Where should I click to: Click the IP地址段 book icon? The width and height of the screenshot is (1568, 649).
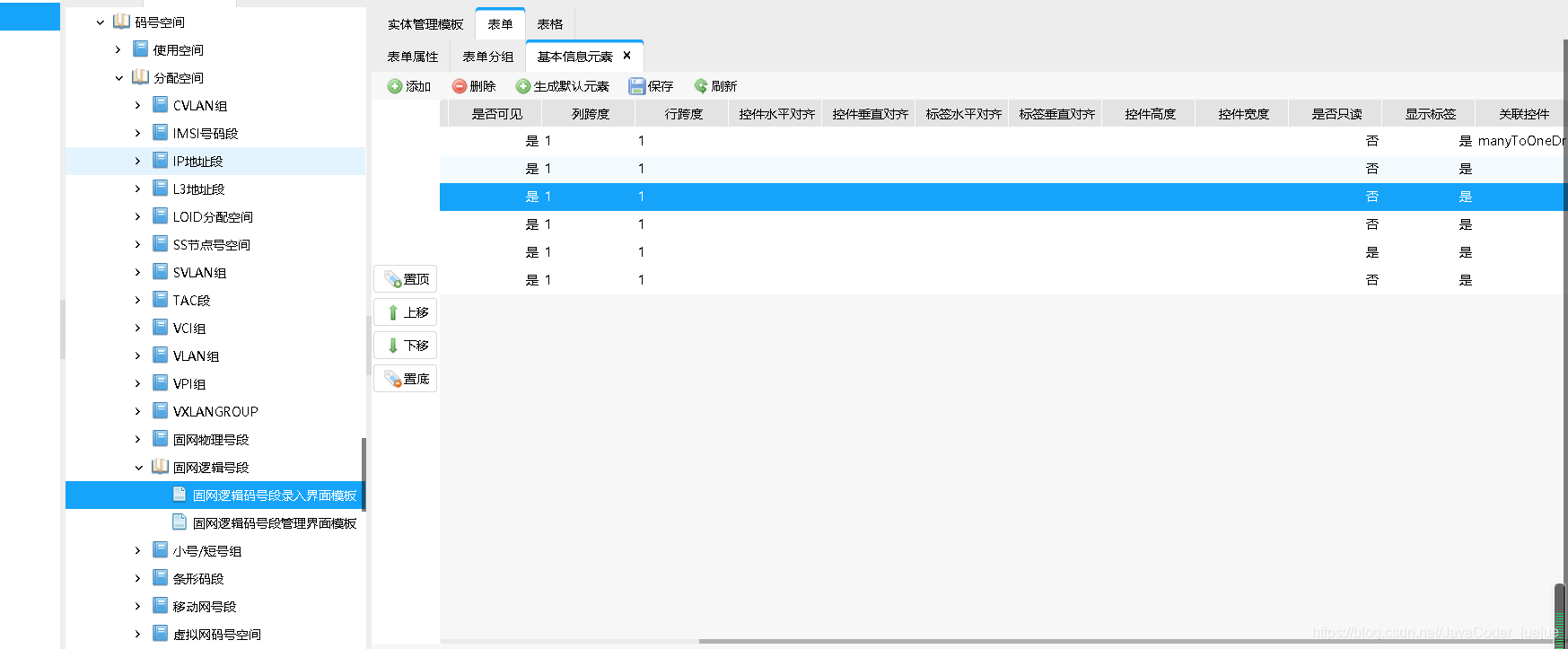[x=161, y=161]
